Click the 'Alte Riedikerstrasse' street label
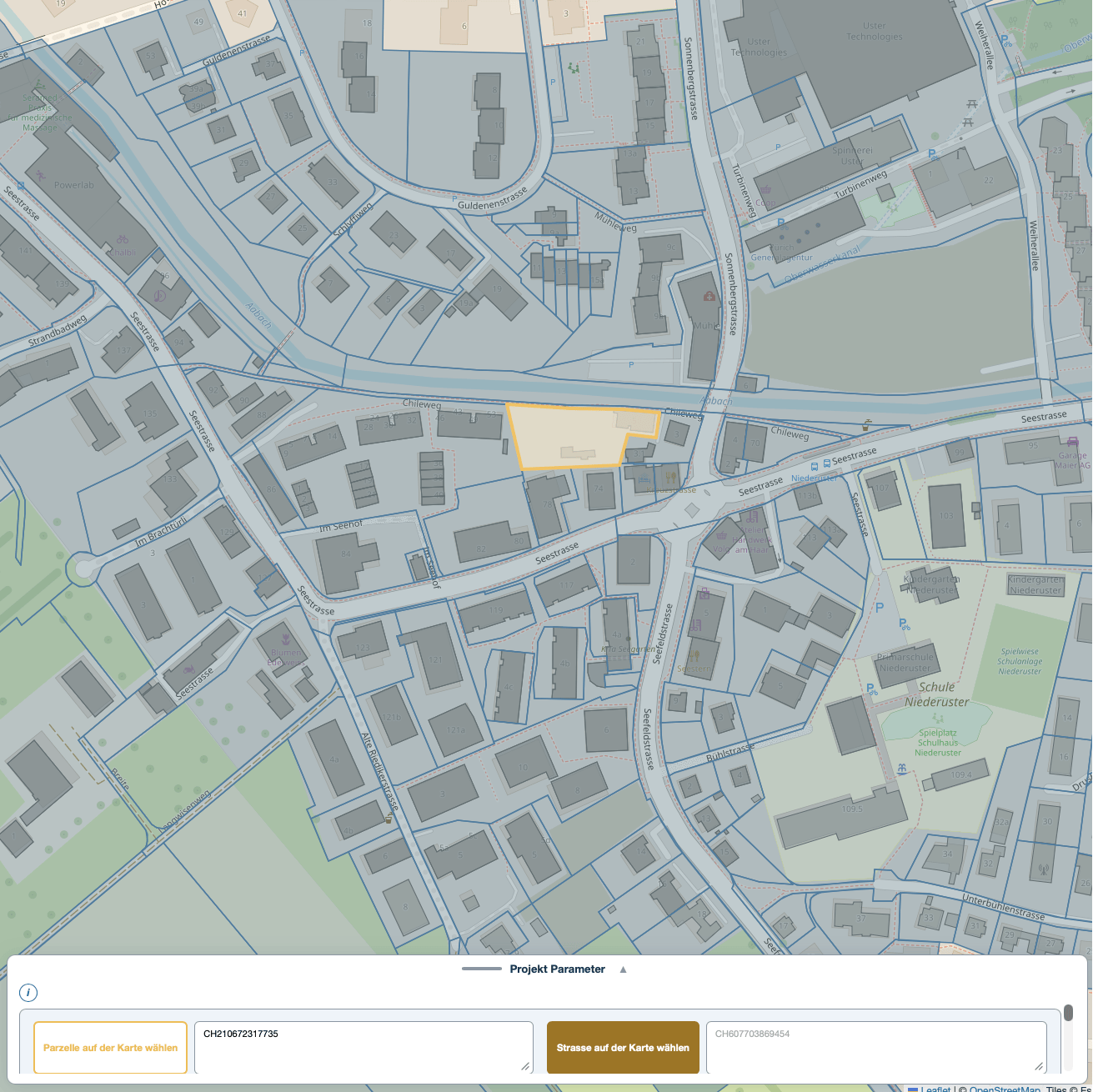 coord(380,772)
